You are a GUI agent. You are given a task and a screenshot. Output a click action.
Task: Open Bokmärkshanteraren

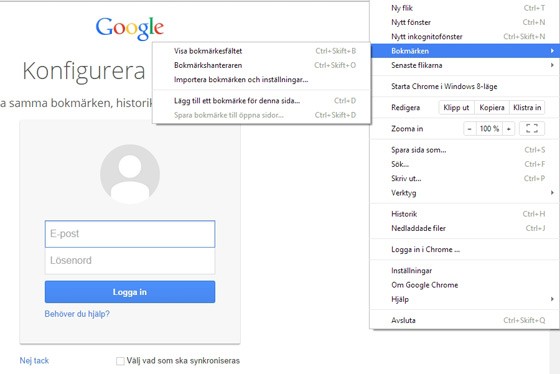click(x=262, y=65)
